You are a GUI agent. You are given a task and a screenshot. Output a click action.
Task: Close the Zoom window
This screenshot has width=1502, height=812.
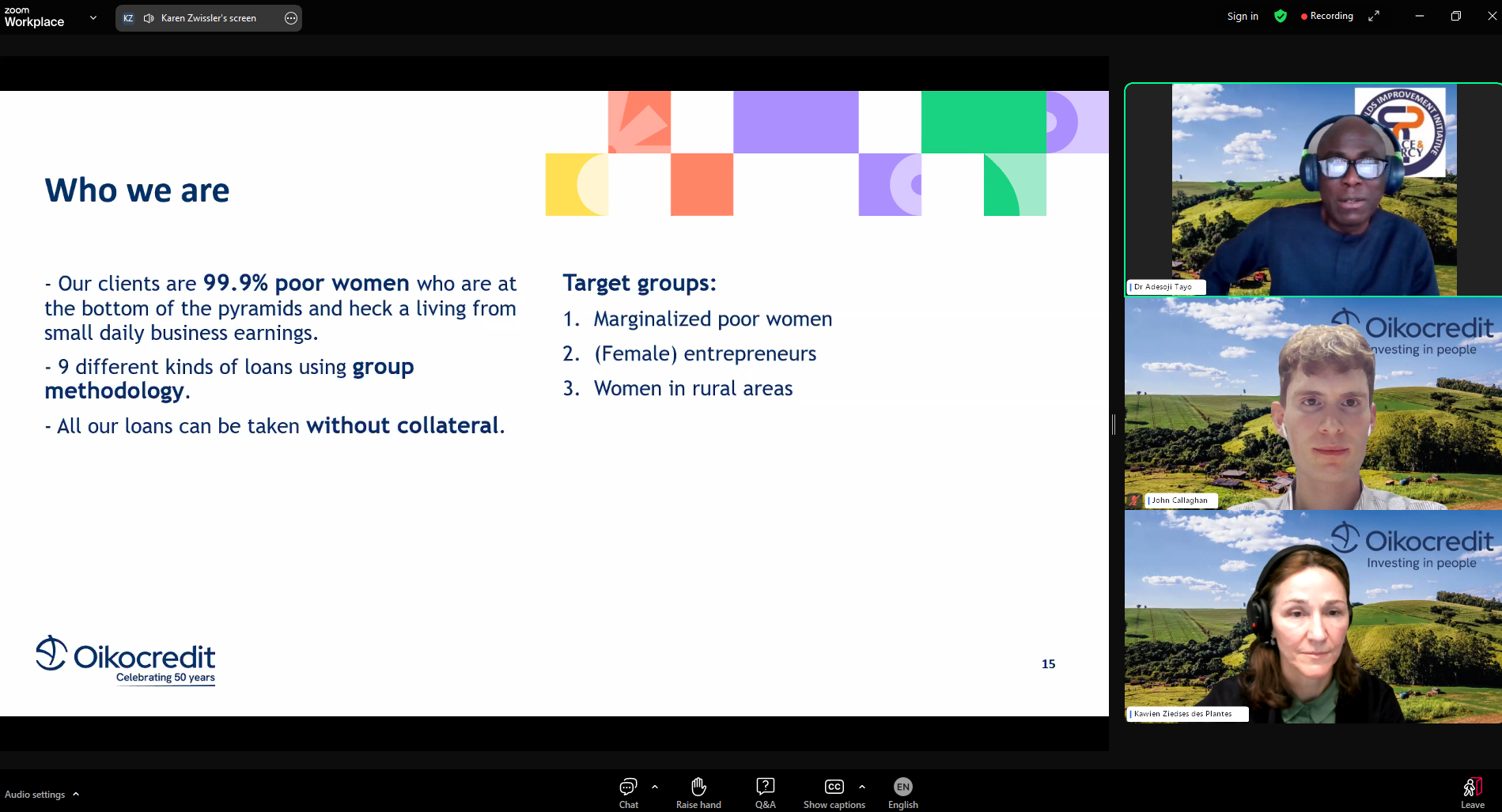tap(1491, 16)
